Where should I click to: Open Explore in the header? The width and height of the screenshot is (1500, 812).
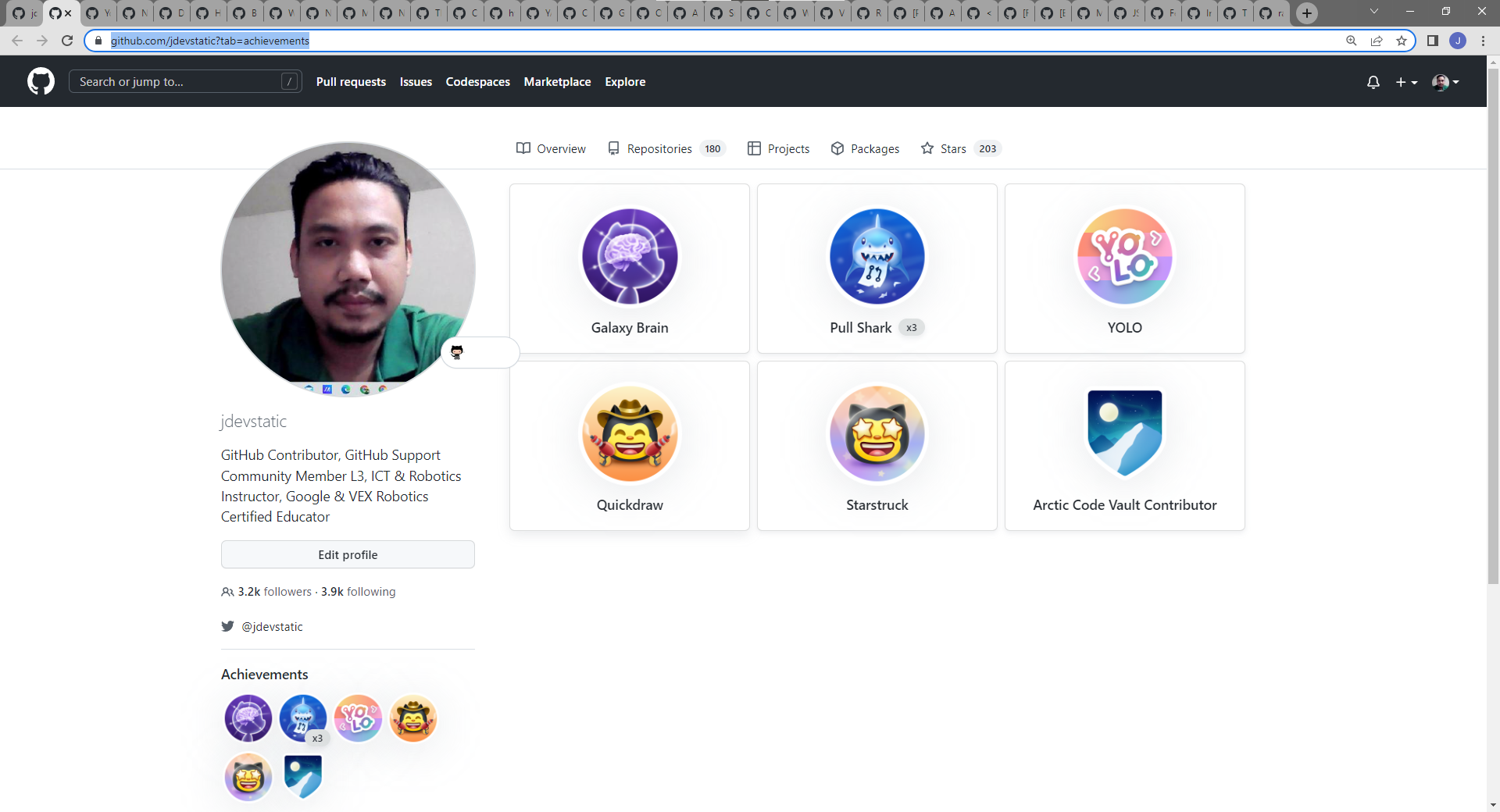click(x=625, y=82)
